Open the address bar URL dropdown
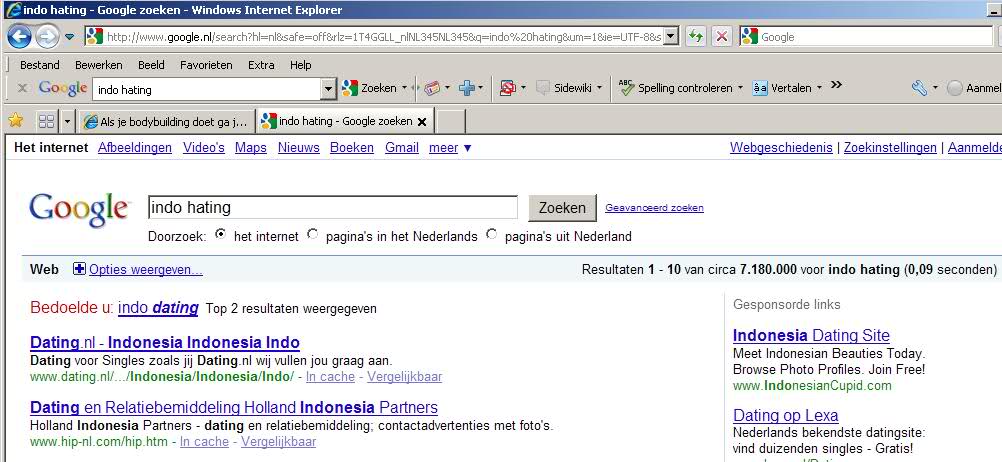Image resolution: width=1002 pixels, height=462 pixels. pos(670,37)
